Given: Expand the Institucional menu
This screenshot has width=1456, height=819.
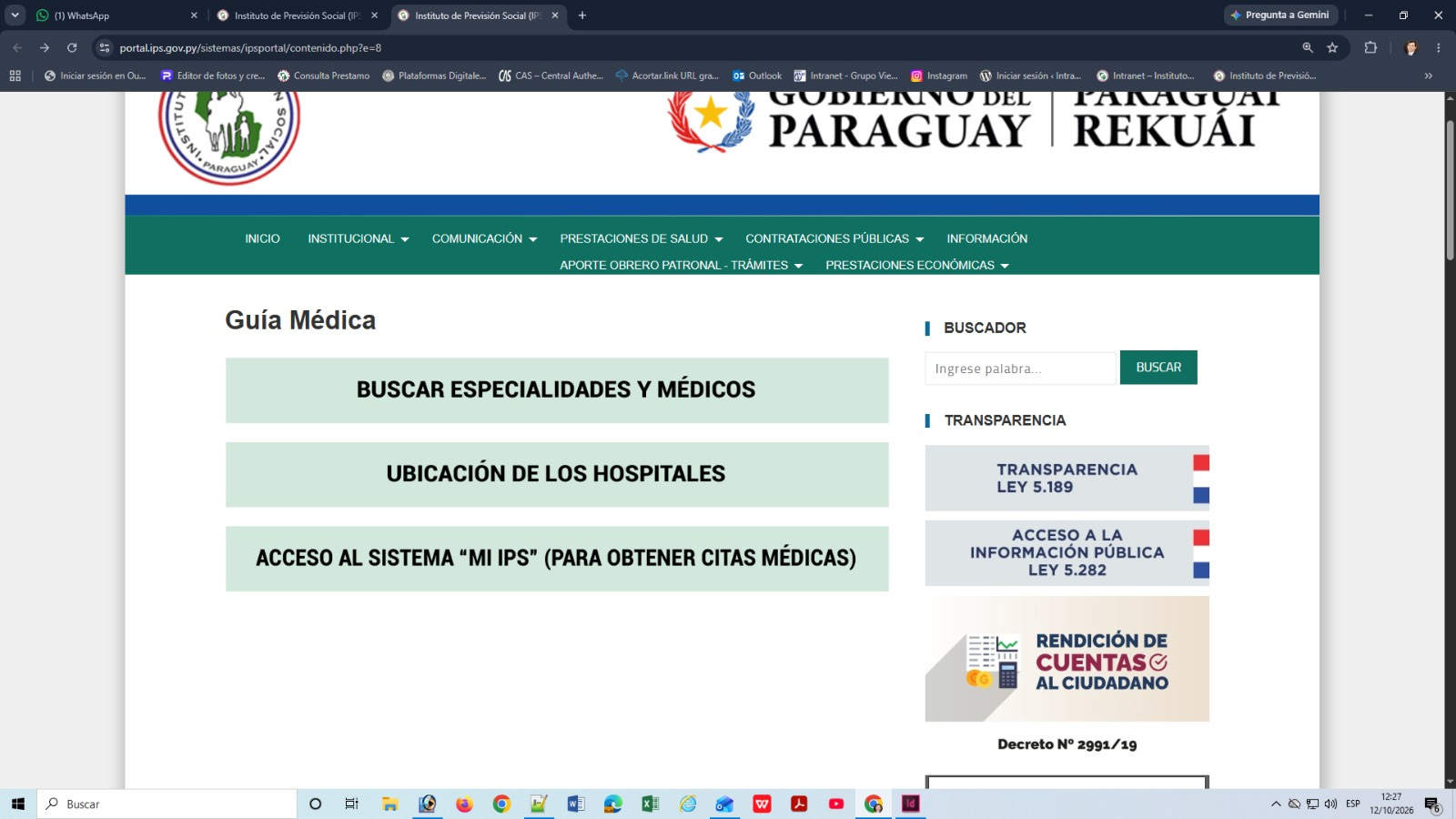Looking at the screenshot, I should coord(359,238).
